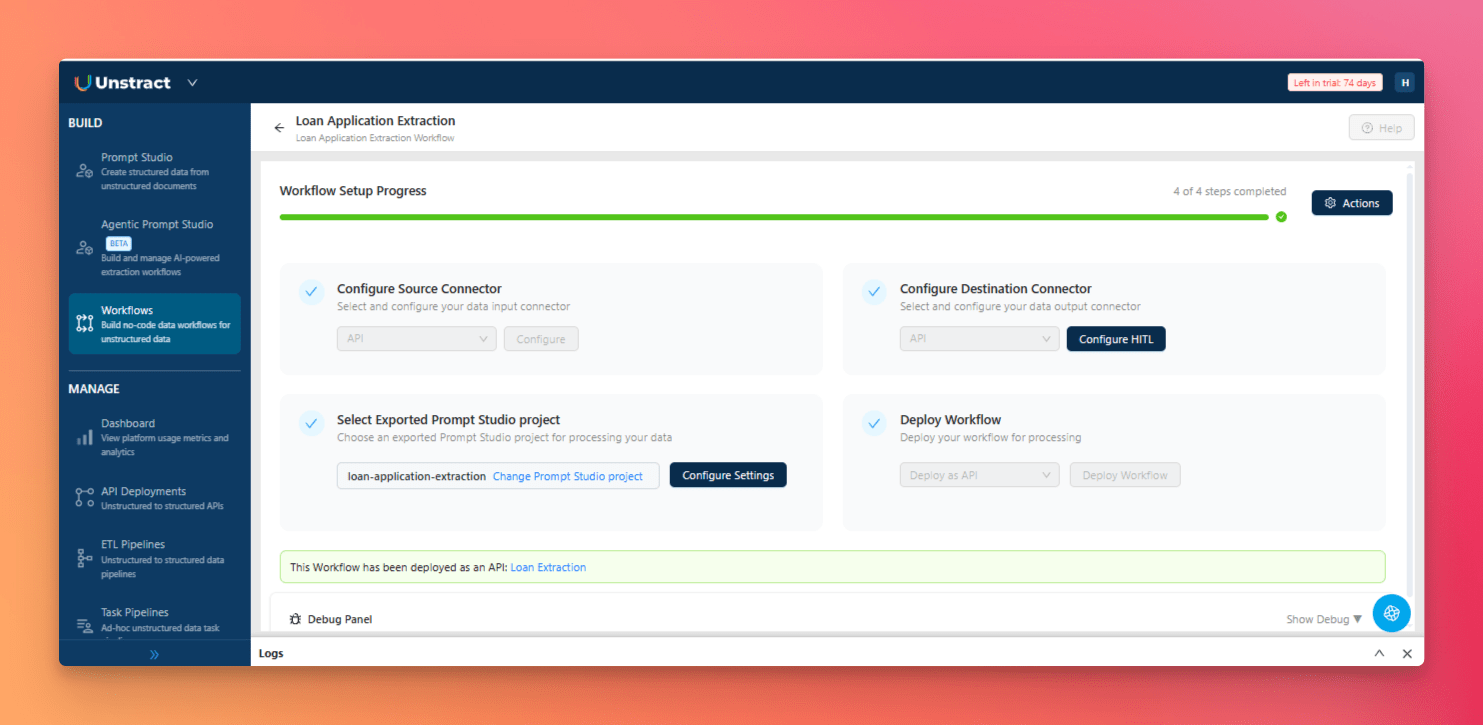Click the API Deployments icon
1483x725 pixels.
click(85, 497)
